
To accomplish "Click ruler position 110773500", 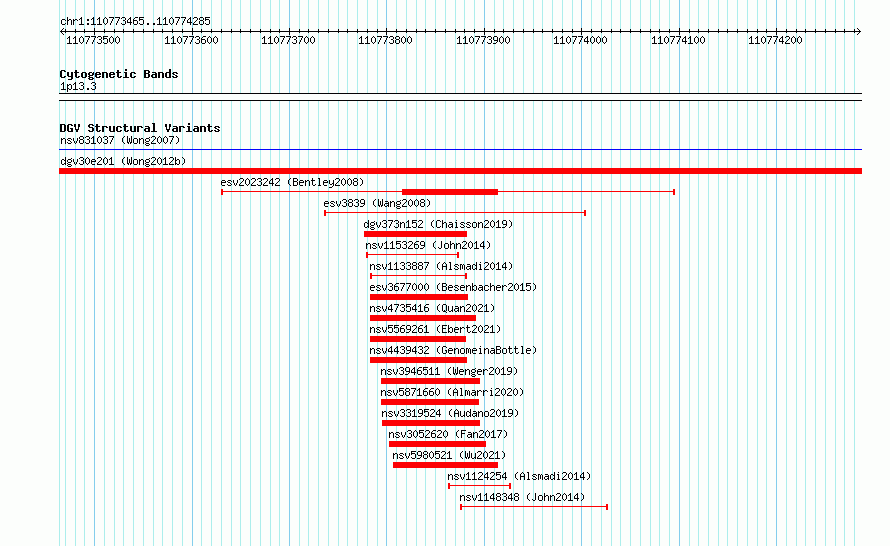I will click(93, 40).
